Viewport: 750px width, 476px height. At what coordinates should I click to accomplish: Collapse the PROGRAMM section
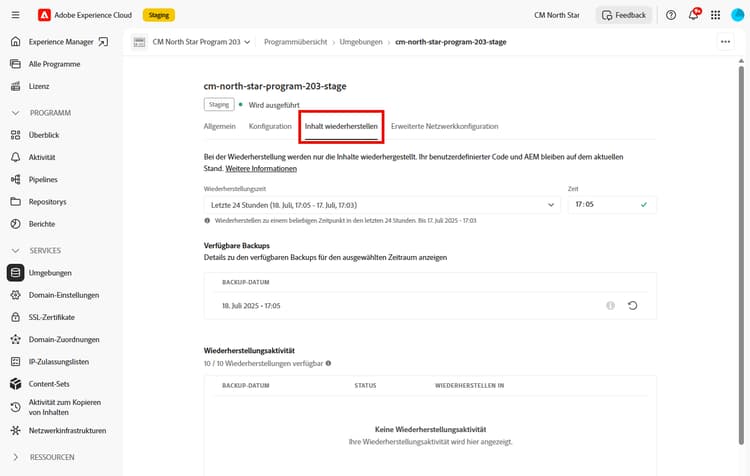click(15, 113)
